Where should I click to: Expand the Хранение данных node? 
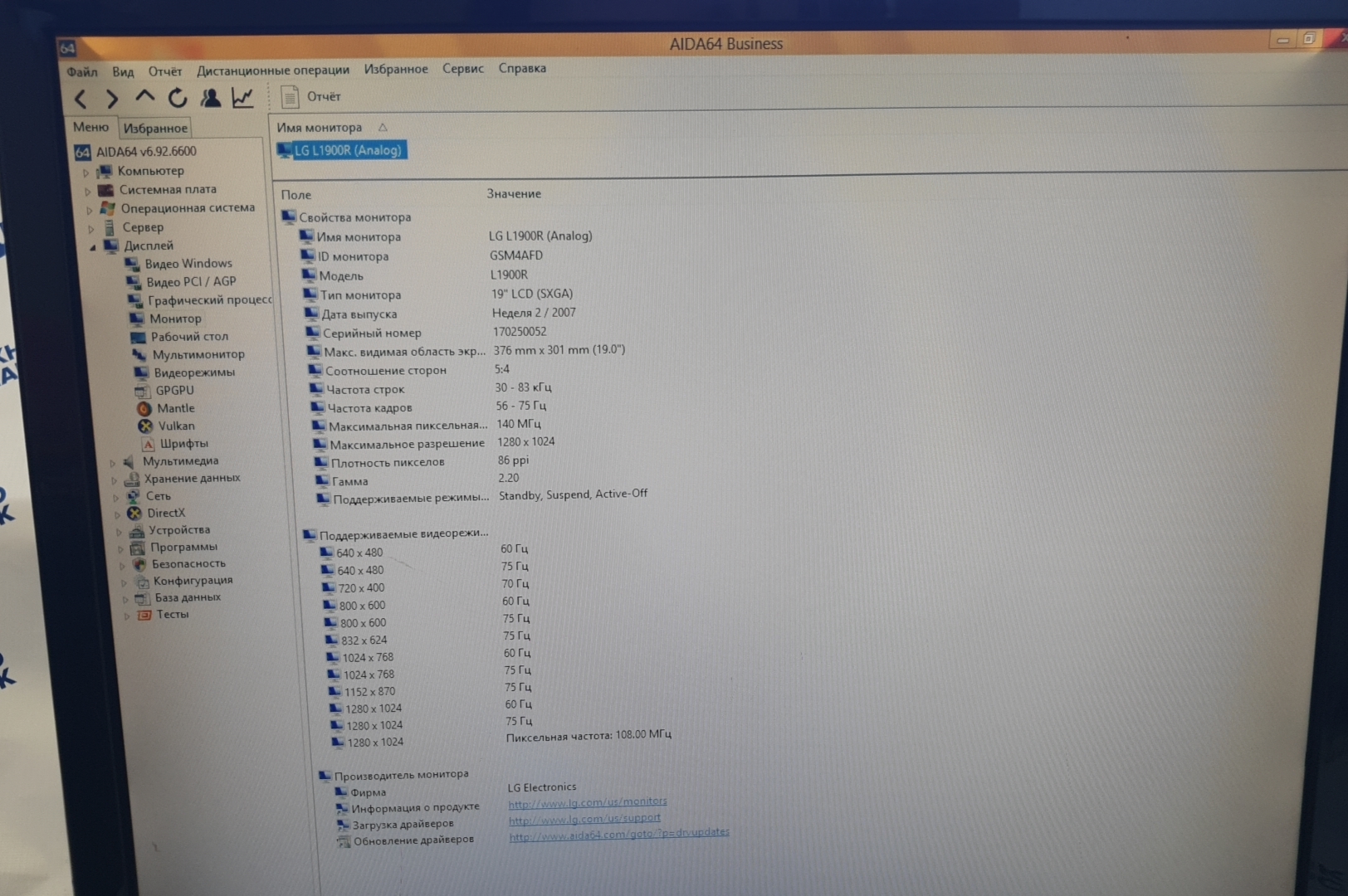pos(114,480)
